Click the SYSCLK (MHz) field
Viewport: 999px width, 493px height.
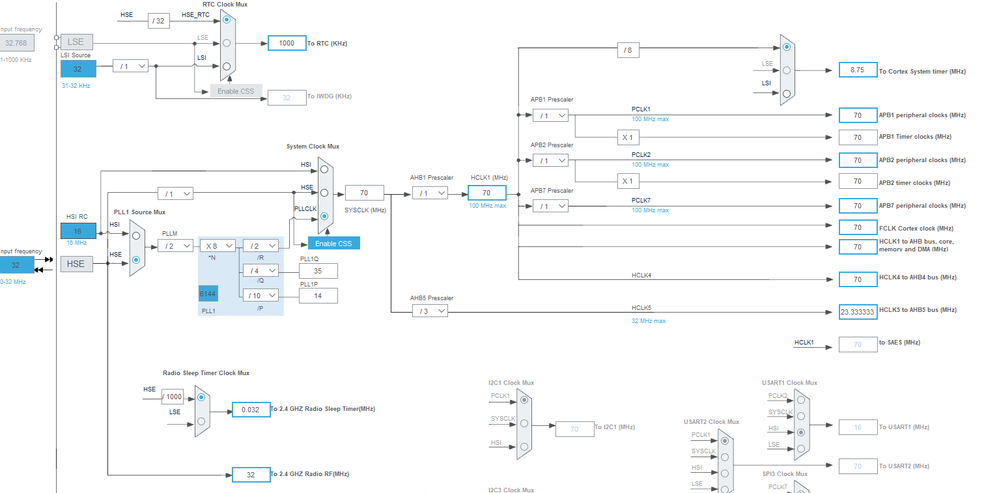click(364, 193)
